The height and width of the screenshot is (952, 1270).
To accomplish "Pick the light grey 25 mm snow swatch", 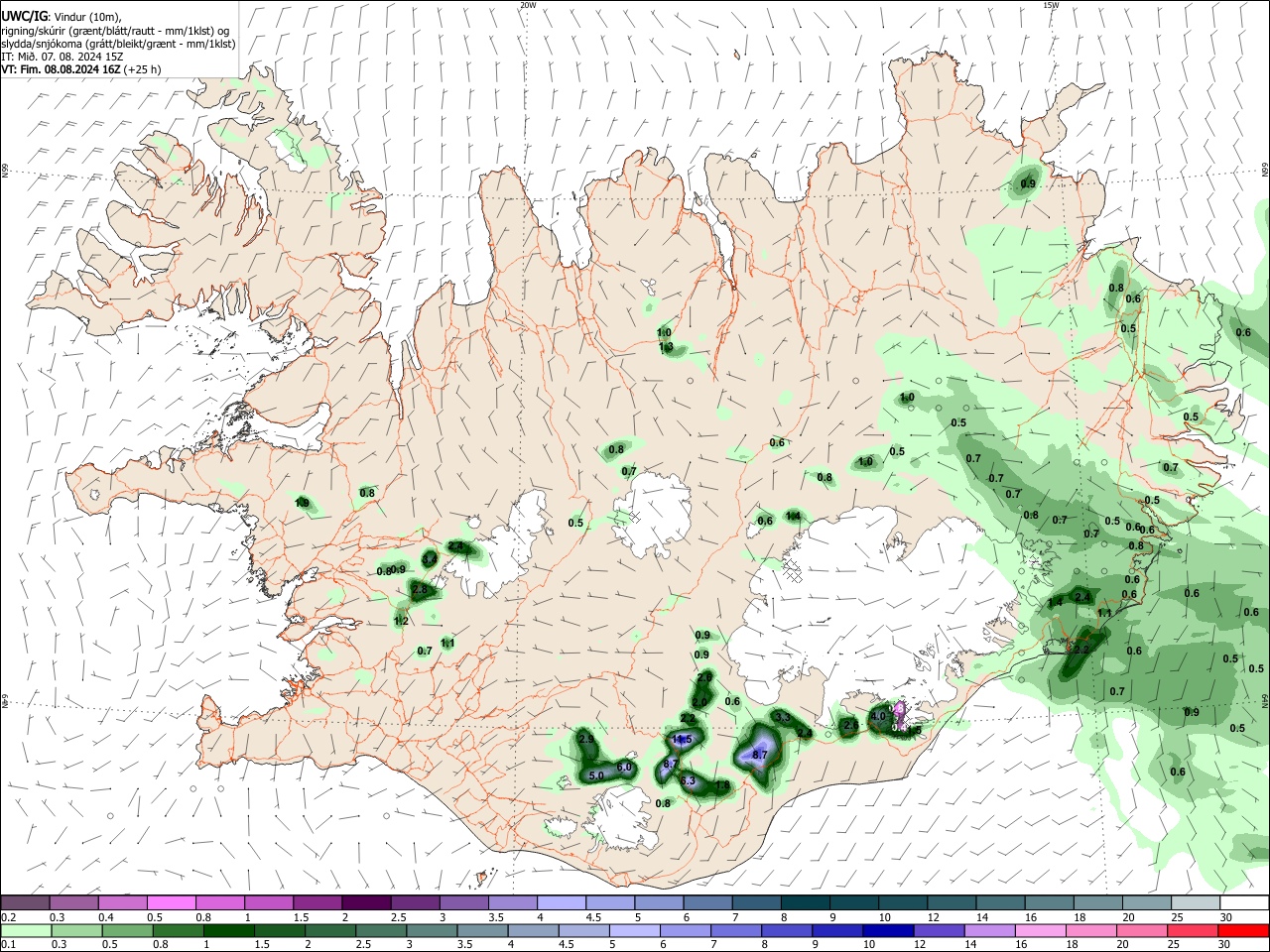I will tap(1196, 903).
